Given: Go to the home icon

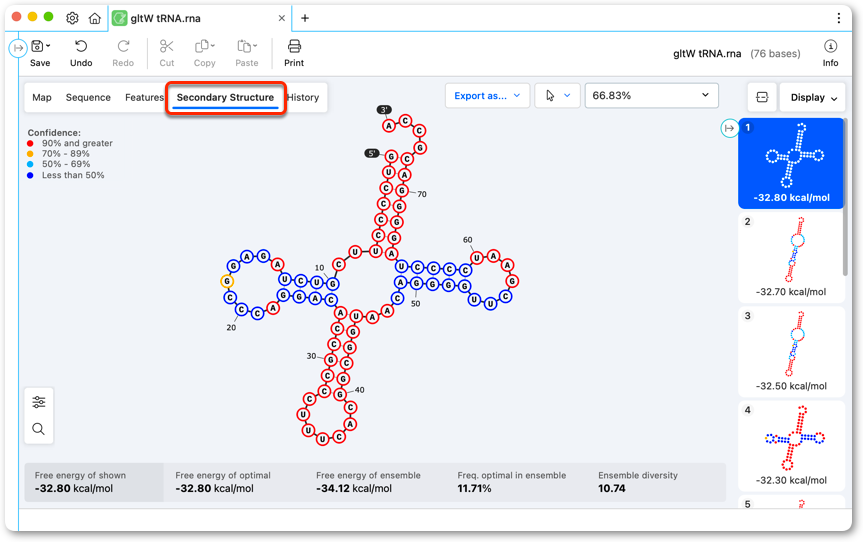Looking at the screenshot, I should pyautogui.click(x=95, y=18).
